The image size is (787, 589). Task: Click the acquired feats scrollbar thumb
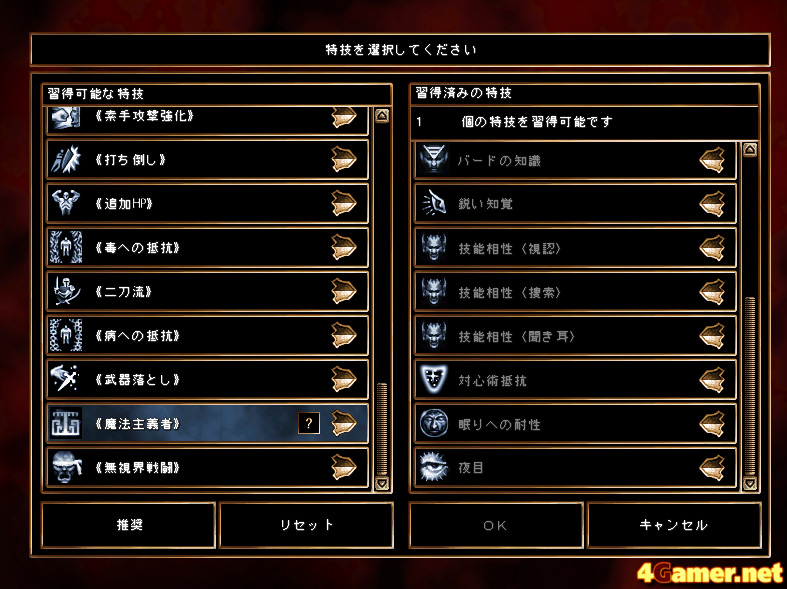click(x=750, y=386)
